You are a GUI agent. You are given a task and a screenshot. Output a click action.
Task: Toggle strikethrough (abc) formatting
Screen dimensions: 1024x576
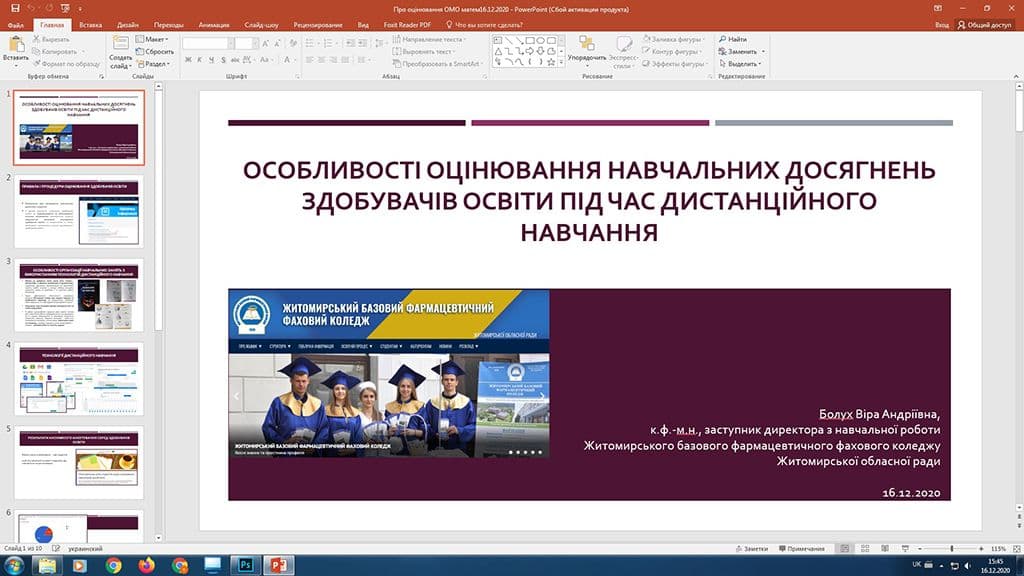point(235,60)
